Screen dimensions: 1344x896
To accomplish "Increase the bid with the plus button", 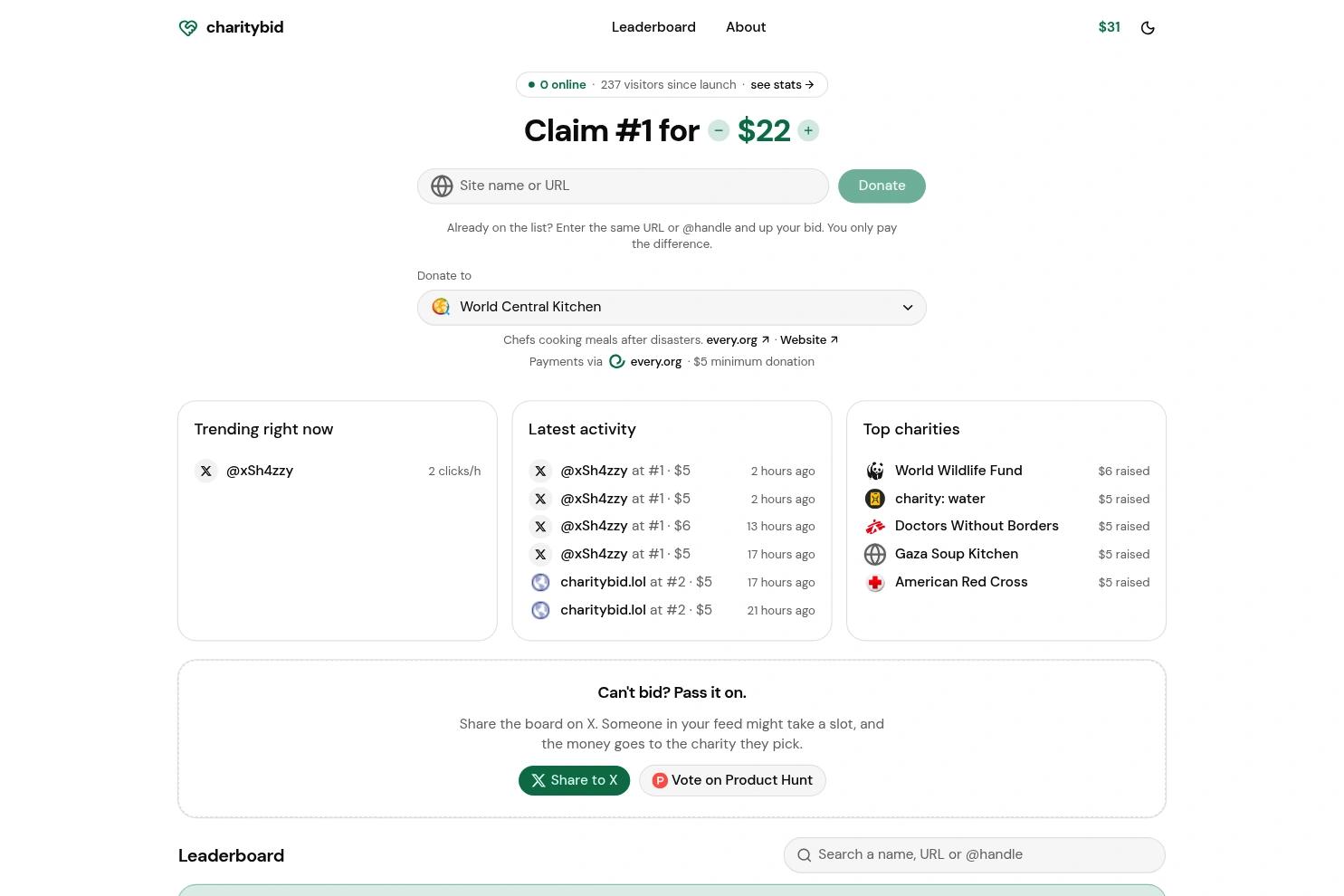I will coord(808,130).
